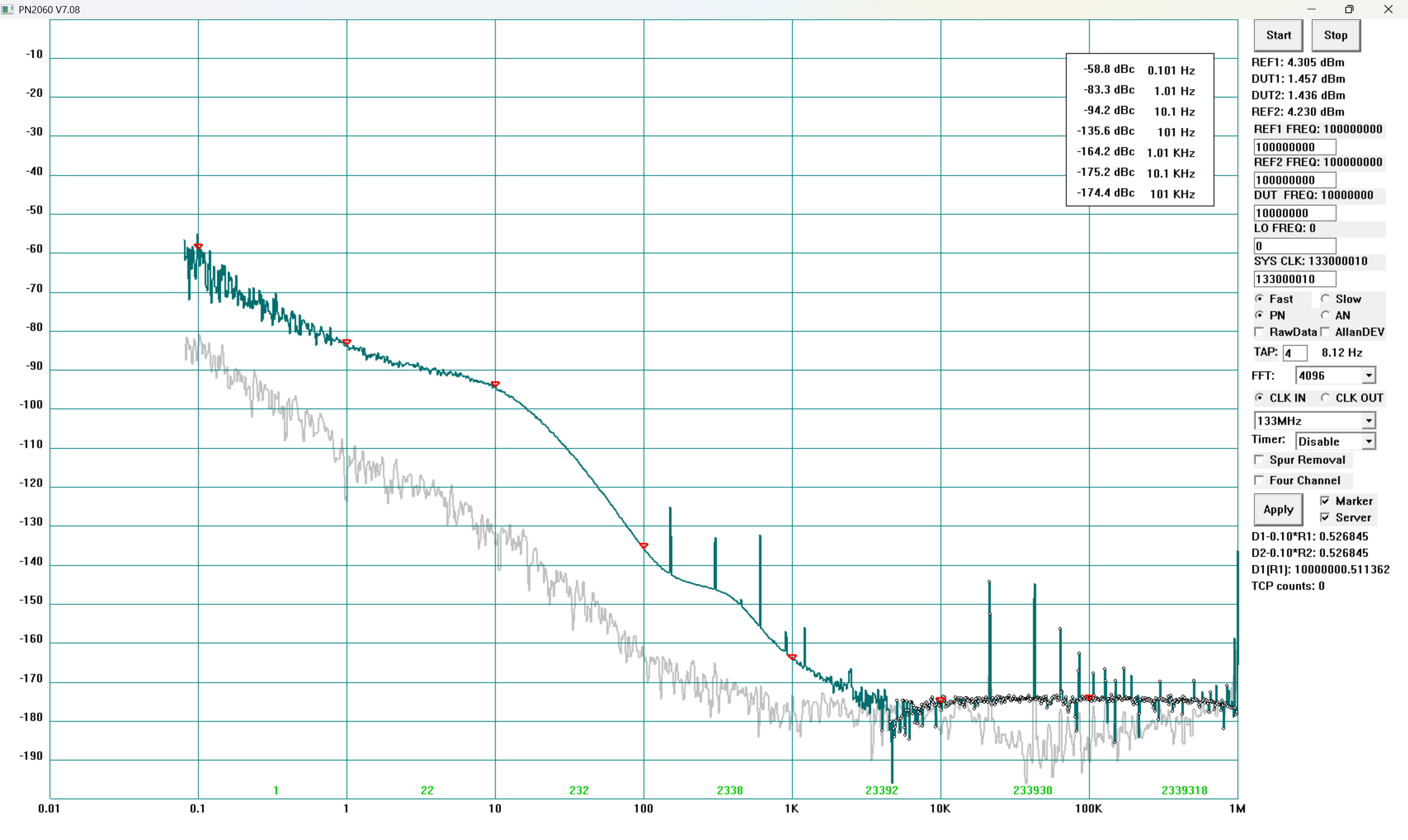The image size is (1408, 840).
Task: Click the red marker at 10 Hz
Action: (496, 384)
